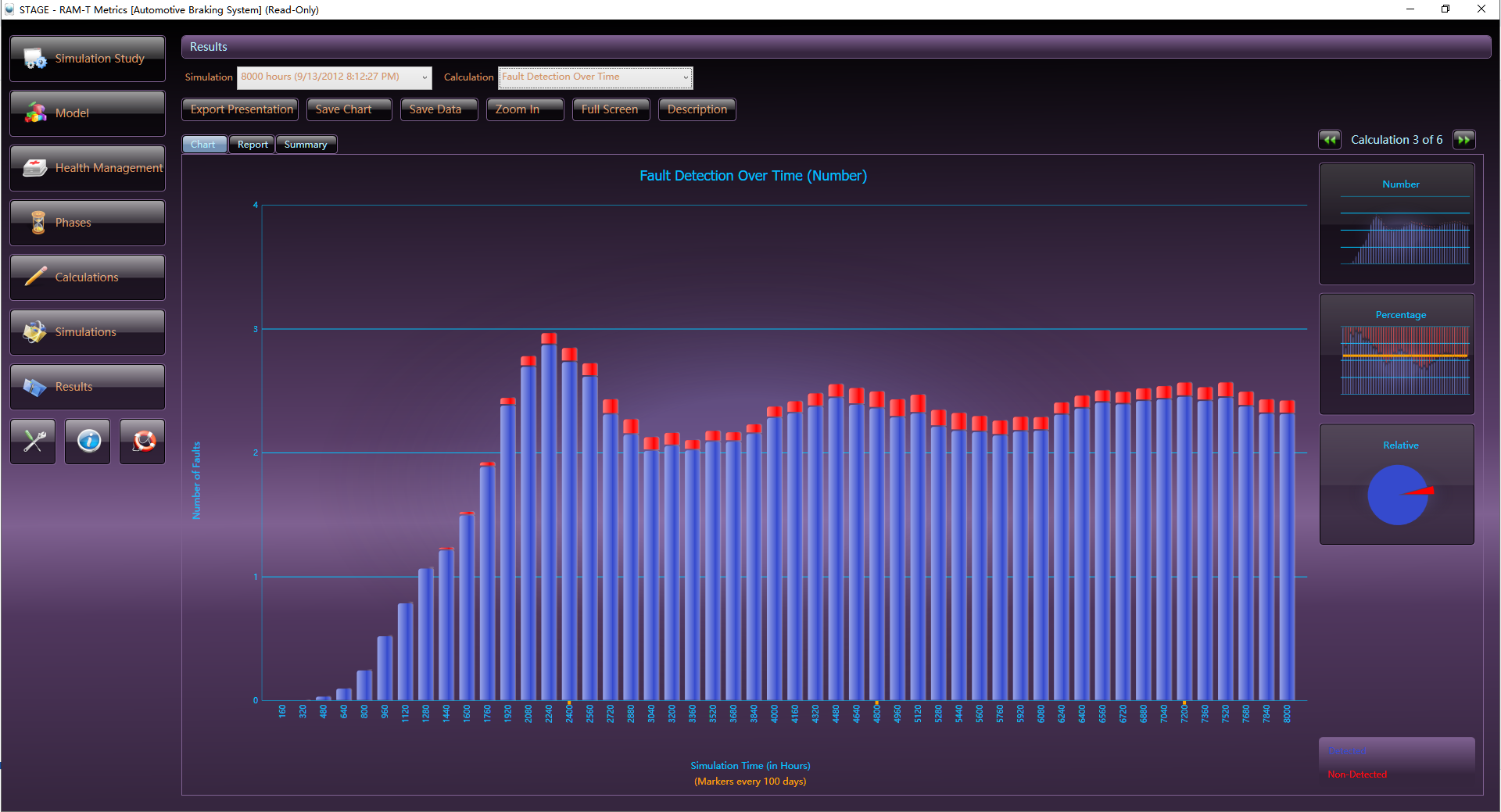The width and height of the screenshot is (1501, 812).
Task: Open the Simulation Study section
Action: tap(88, 59)
